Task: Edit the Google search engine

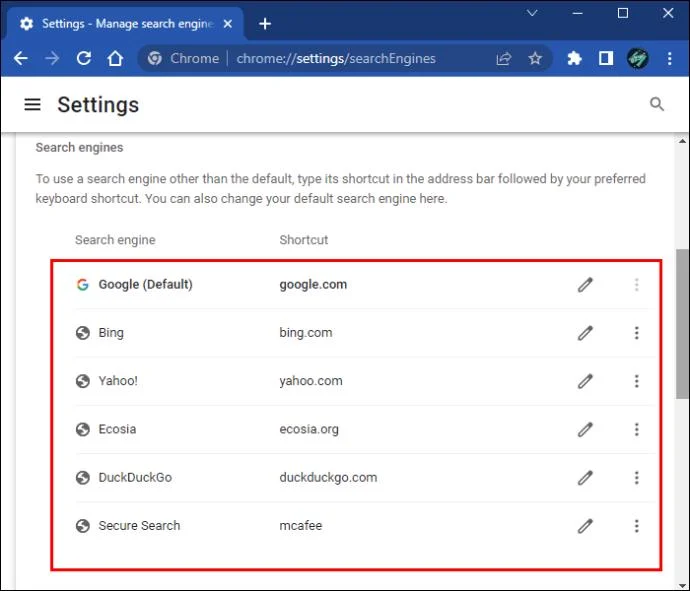Action: (585, 285)
